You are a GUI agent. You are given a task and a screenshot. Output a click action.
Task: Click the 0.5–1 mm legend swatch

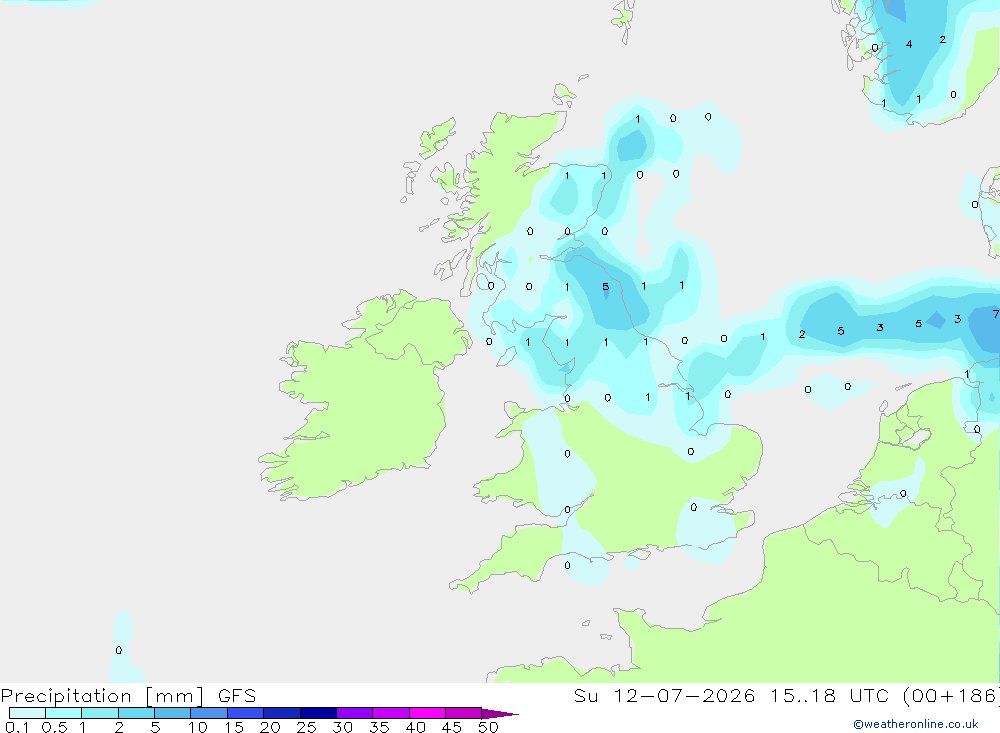point(64,713)
